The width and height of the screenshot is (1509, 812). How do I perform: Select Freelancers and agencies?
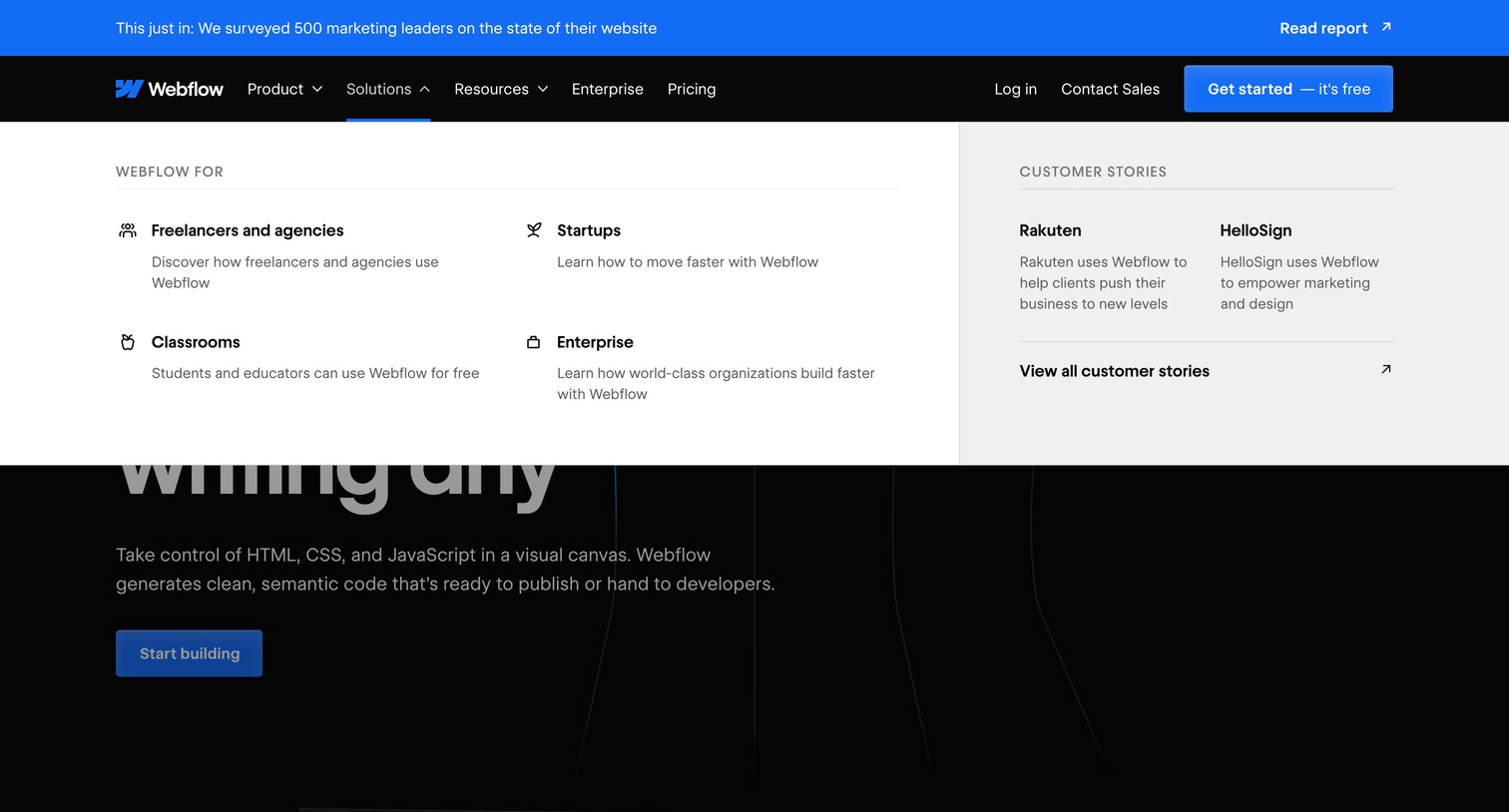[x=248, y=230]
